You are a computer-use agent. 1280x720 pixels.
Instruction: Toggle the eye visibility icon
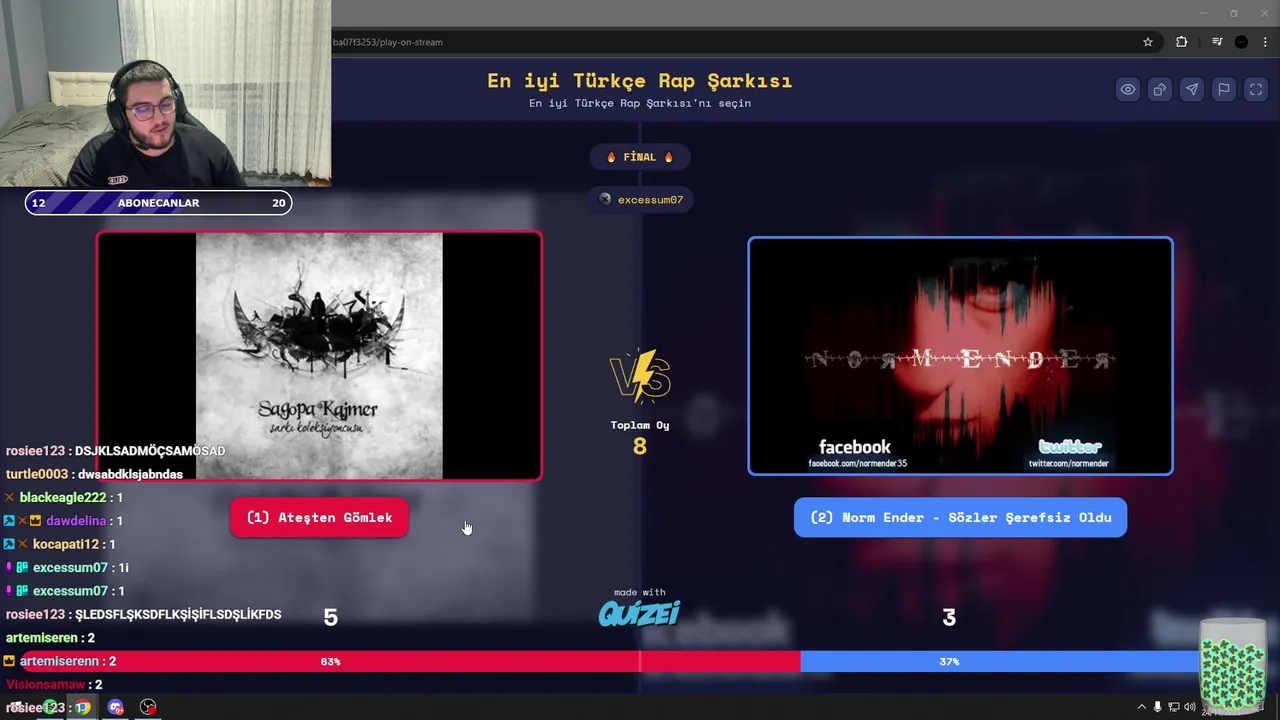pos(1128,89)
